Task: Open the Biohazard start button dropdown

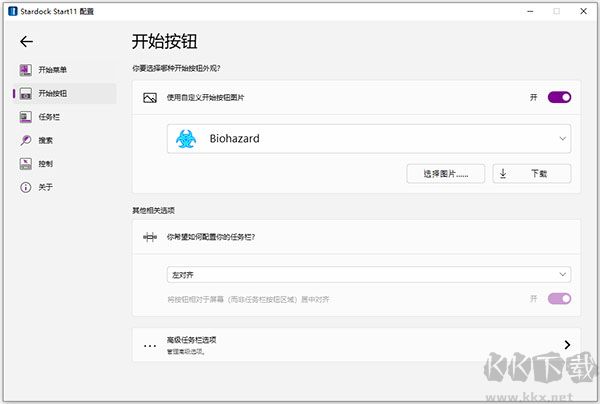Action: pos(369,138)
